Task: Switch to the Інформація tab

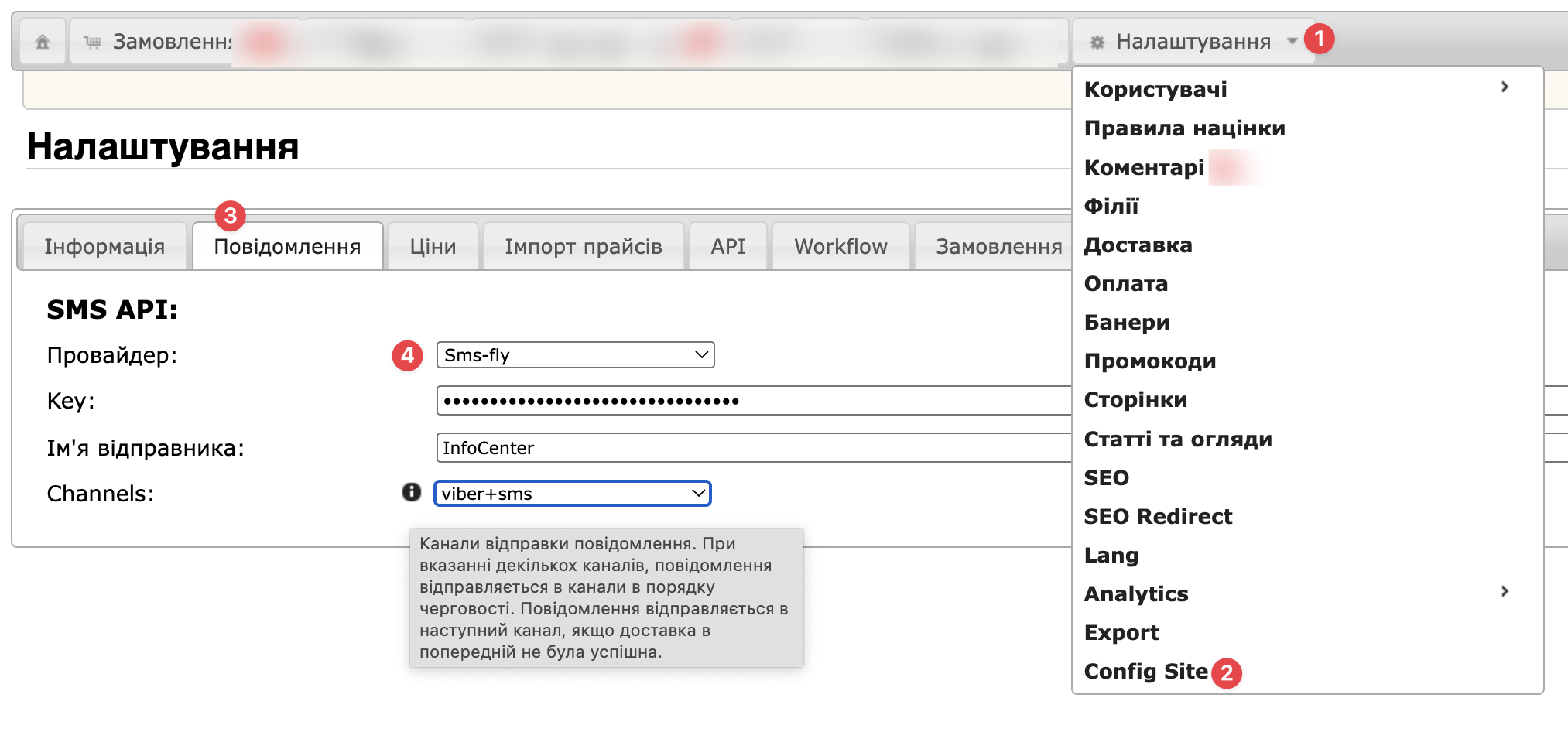Action: (104, 247)
